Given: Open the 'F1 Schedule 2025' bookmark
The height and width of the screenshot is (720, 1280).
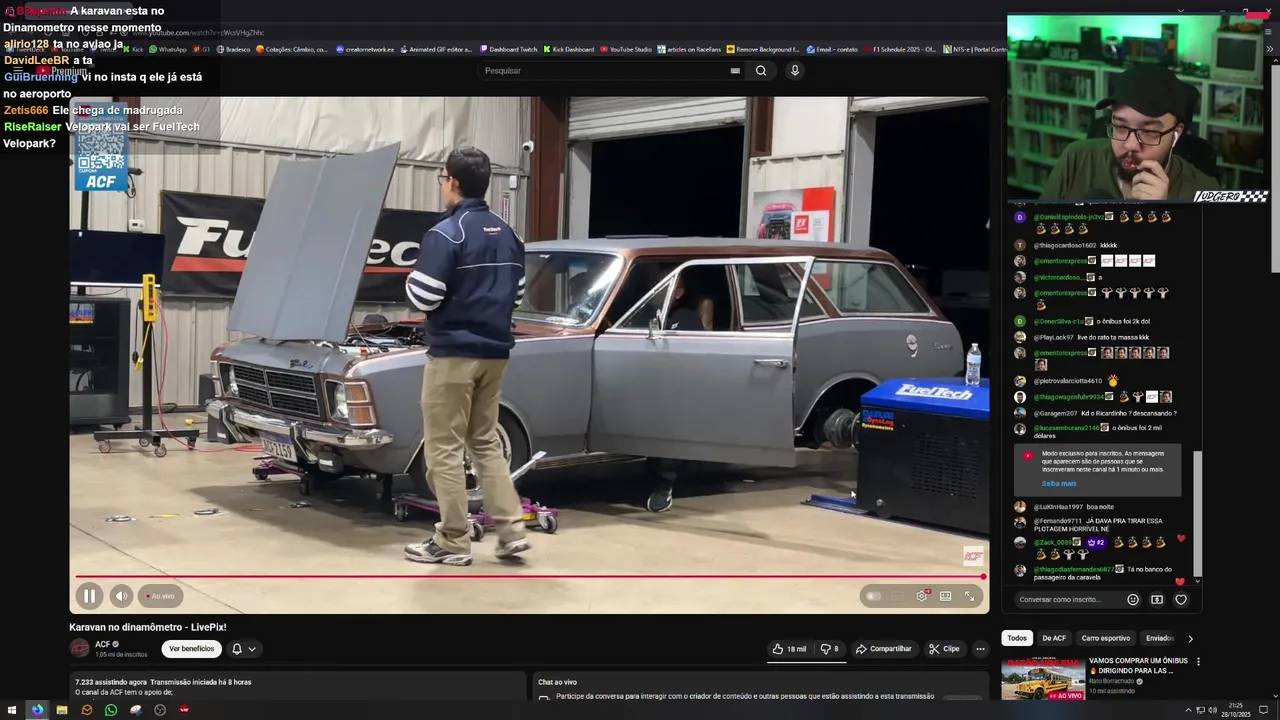Looking at the screenshot, I should 899,49.
